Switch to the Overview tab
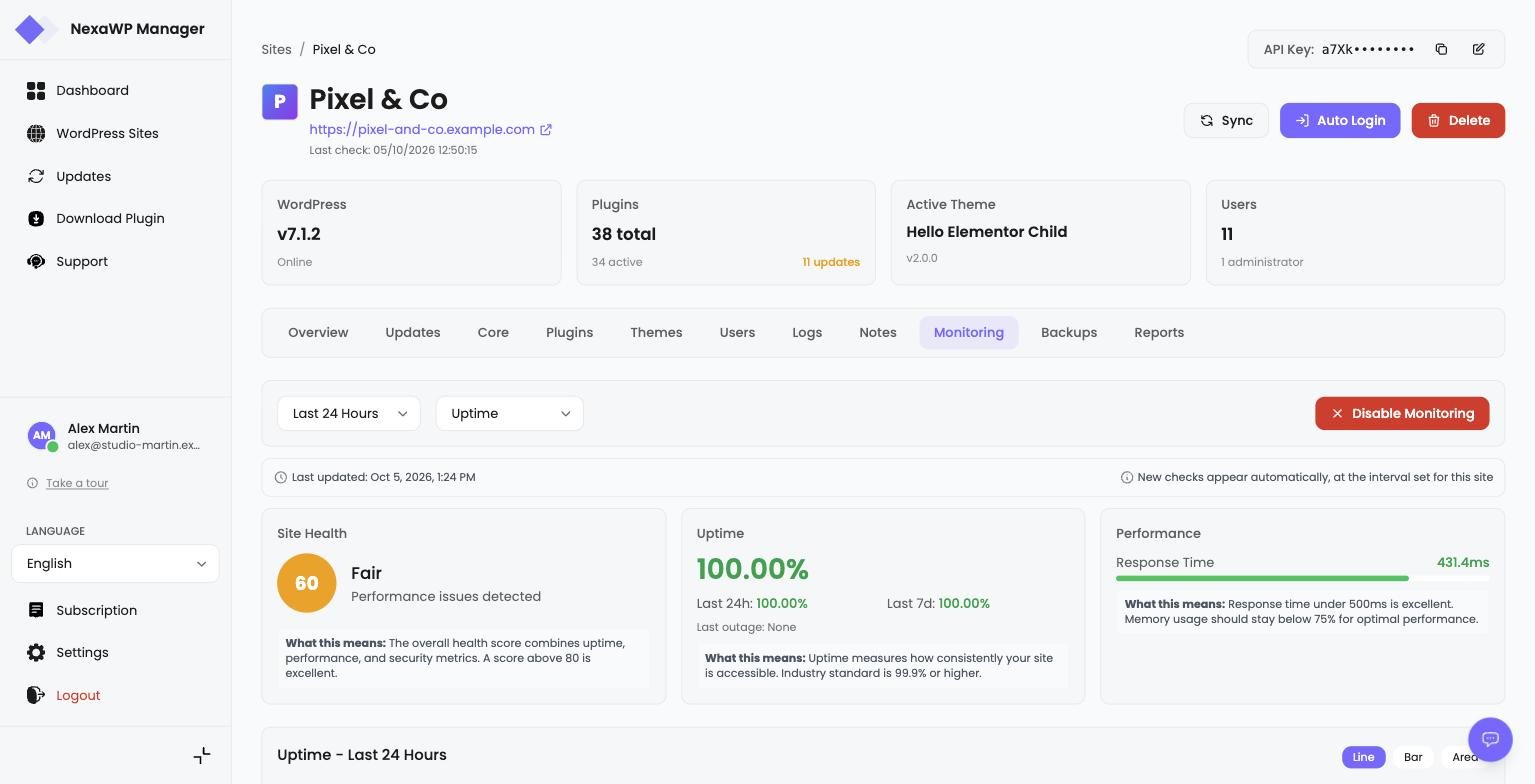1535x784 pixels. click(318, 333)
